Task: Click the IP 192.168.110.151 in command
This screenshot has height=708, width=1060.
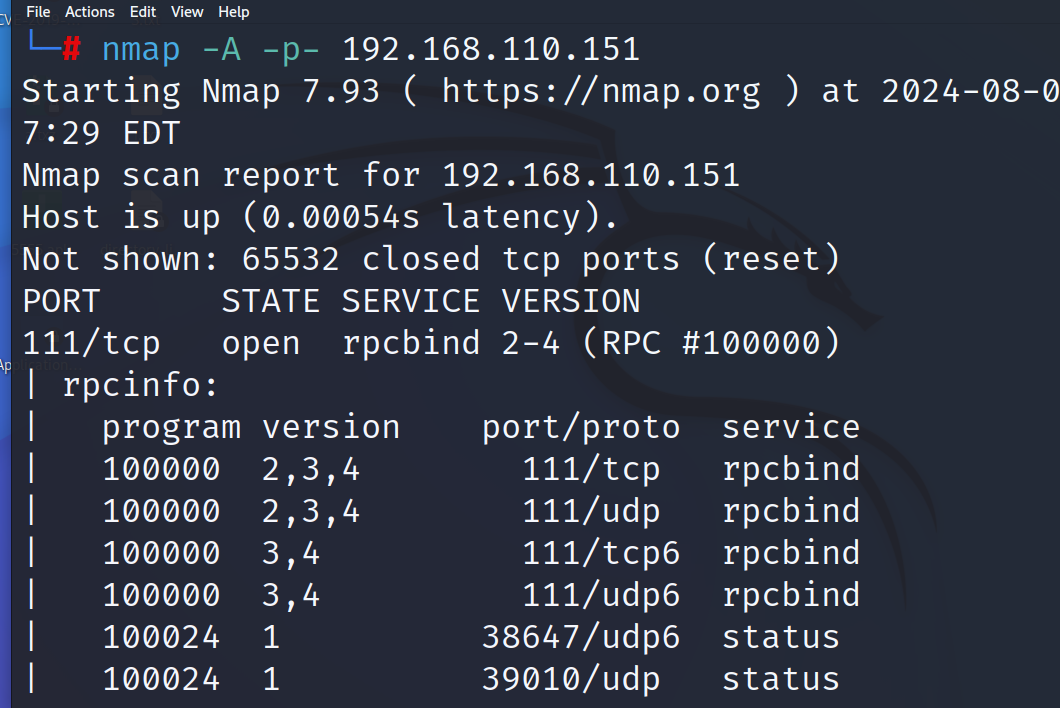Action: pyautogui.click(x=491, y=49)
